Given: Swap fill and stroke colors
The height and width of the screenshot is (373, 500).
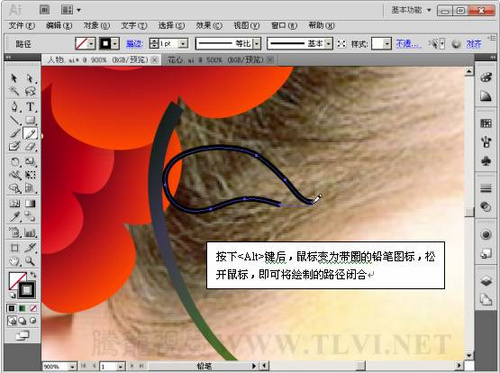Looking at the screenshot, I should tap(33, 275).
